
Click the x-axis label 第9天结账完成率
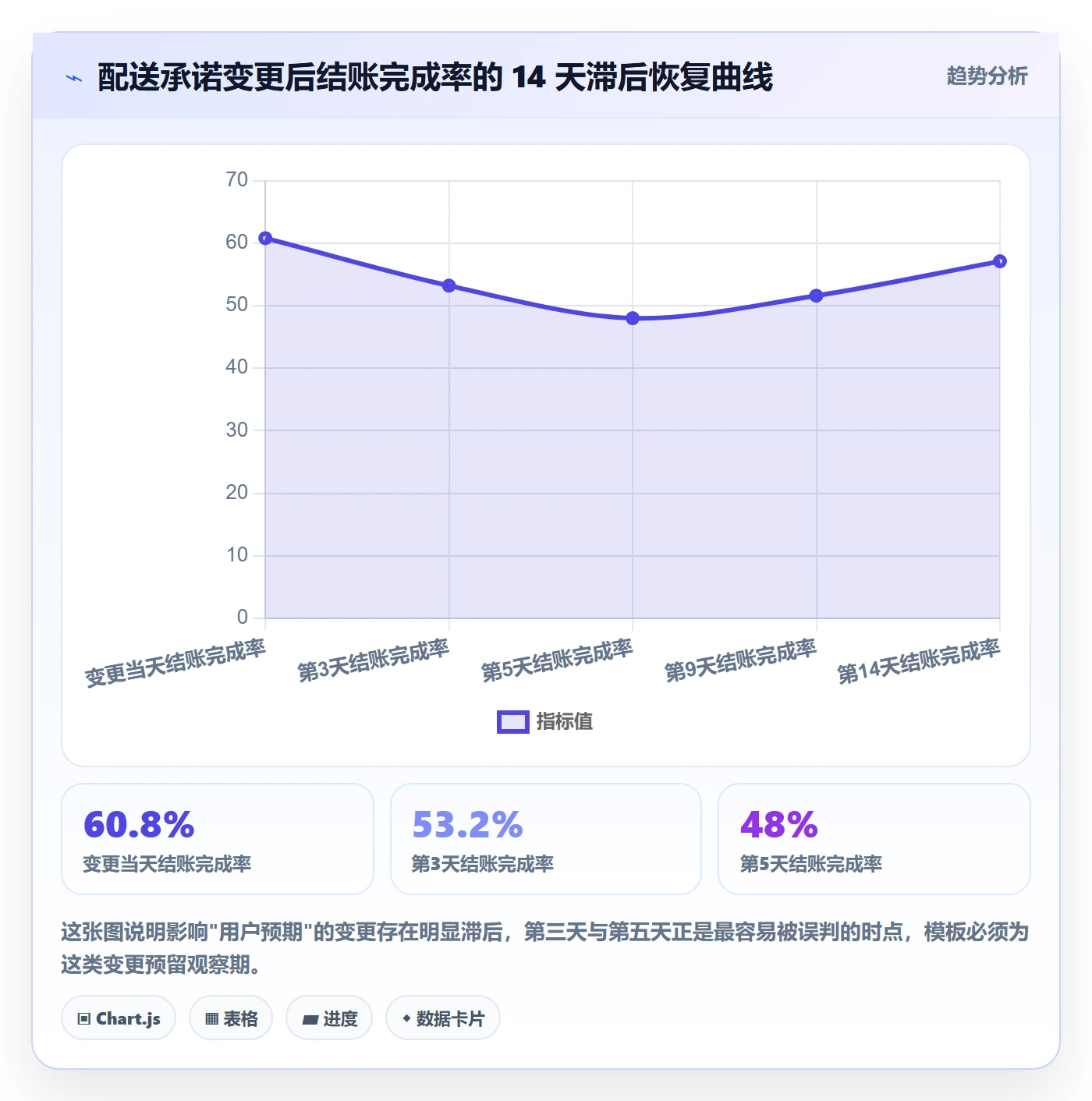tap(740, 660)
